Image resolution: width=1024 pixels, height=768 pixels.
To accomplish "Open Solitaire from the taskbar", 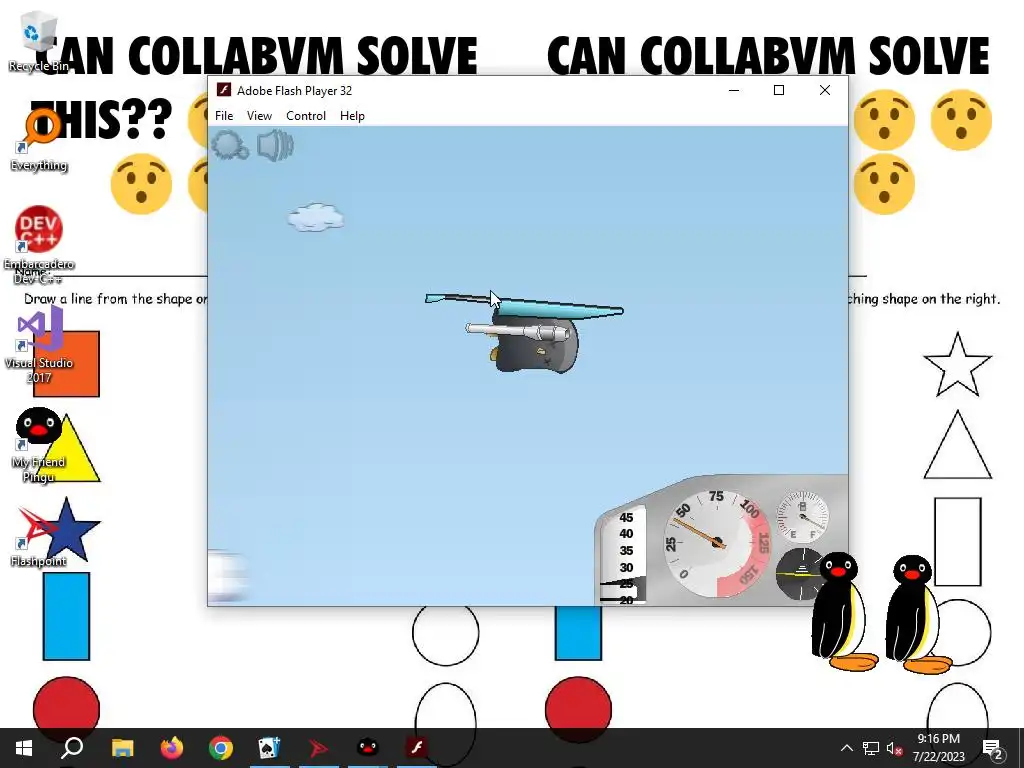I will [x=270, y=748].
